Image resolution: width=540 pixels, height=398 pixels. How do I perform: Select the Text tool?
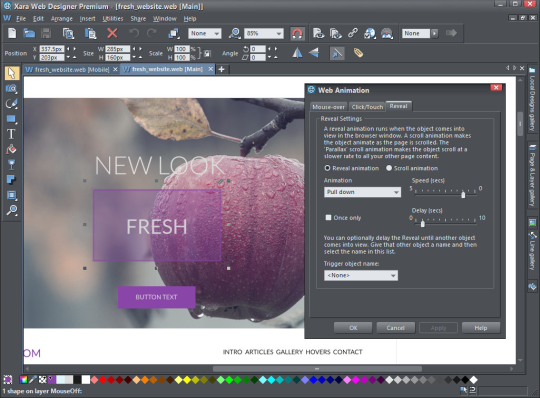11,134
